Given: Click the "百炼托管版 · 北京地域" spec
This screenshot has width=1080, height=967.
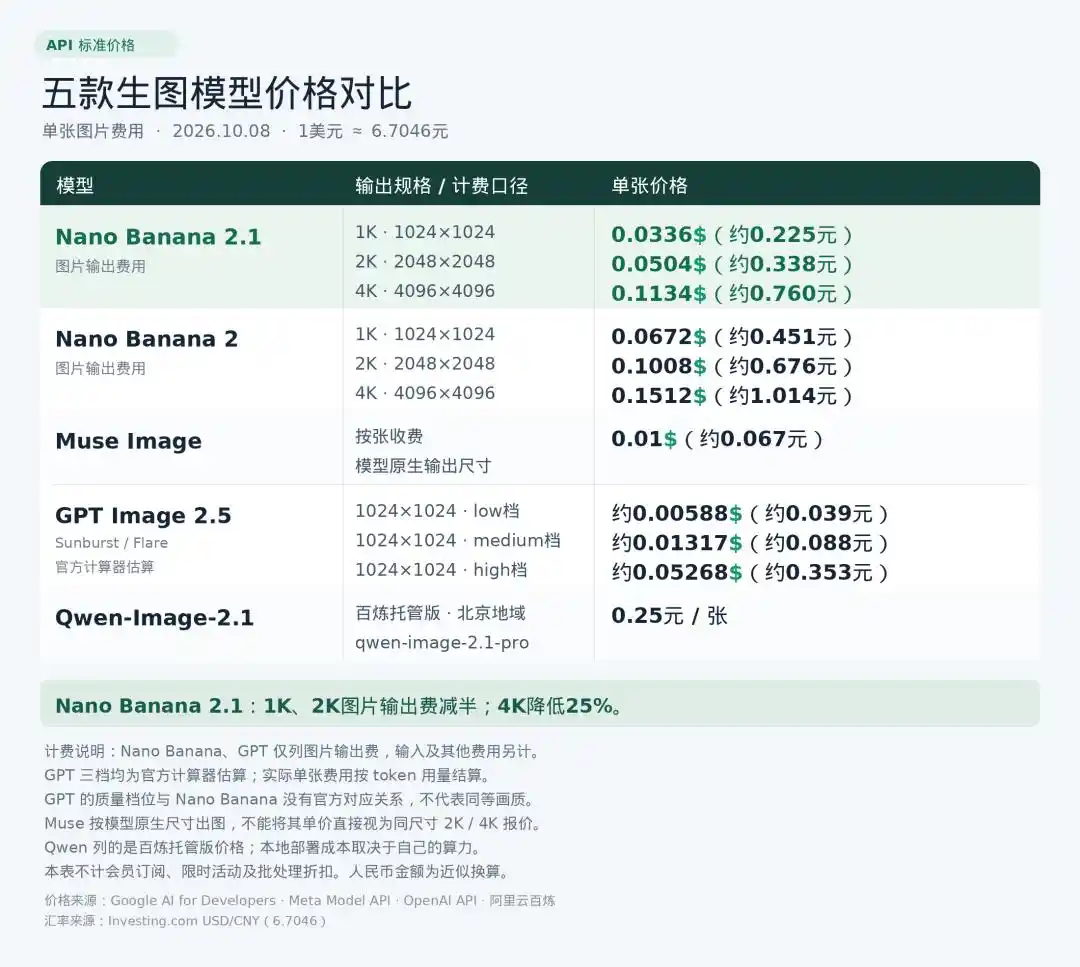Looking at the screenshot, I should pos(441,613).
